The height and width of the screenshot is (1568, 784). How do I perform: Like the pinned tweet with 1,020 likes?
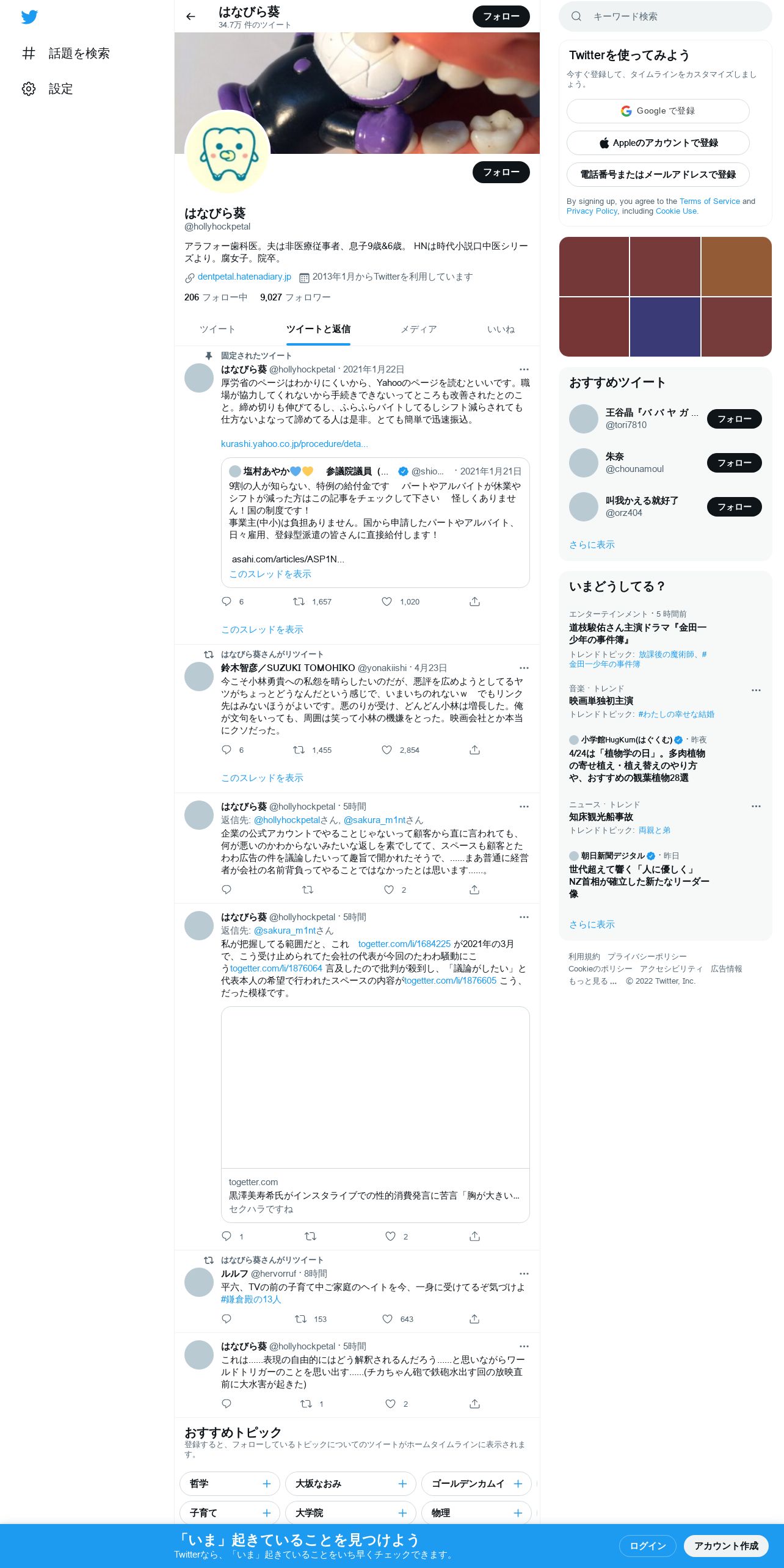point(387,601)
